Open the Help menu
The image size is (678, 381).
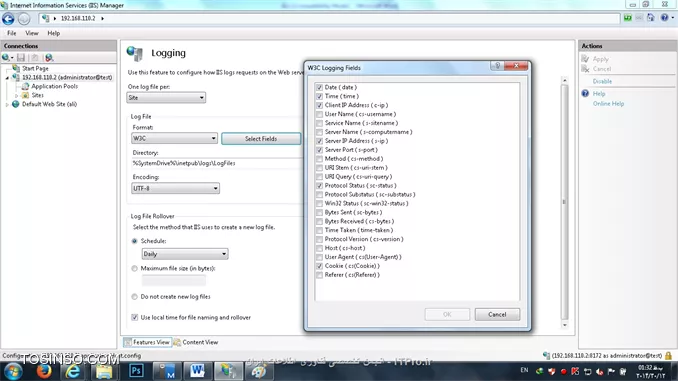pos(54,33)
